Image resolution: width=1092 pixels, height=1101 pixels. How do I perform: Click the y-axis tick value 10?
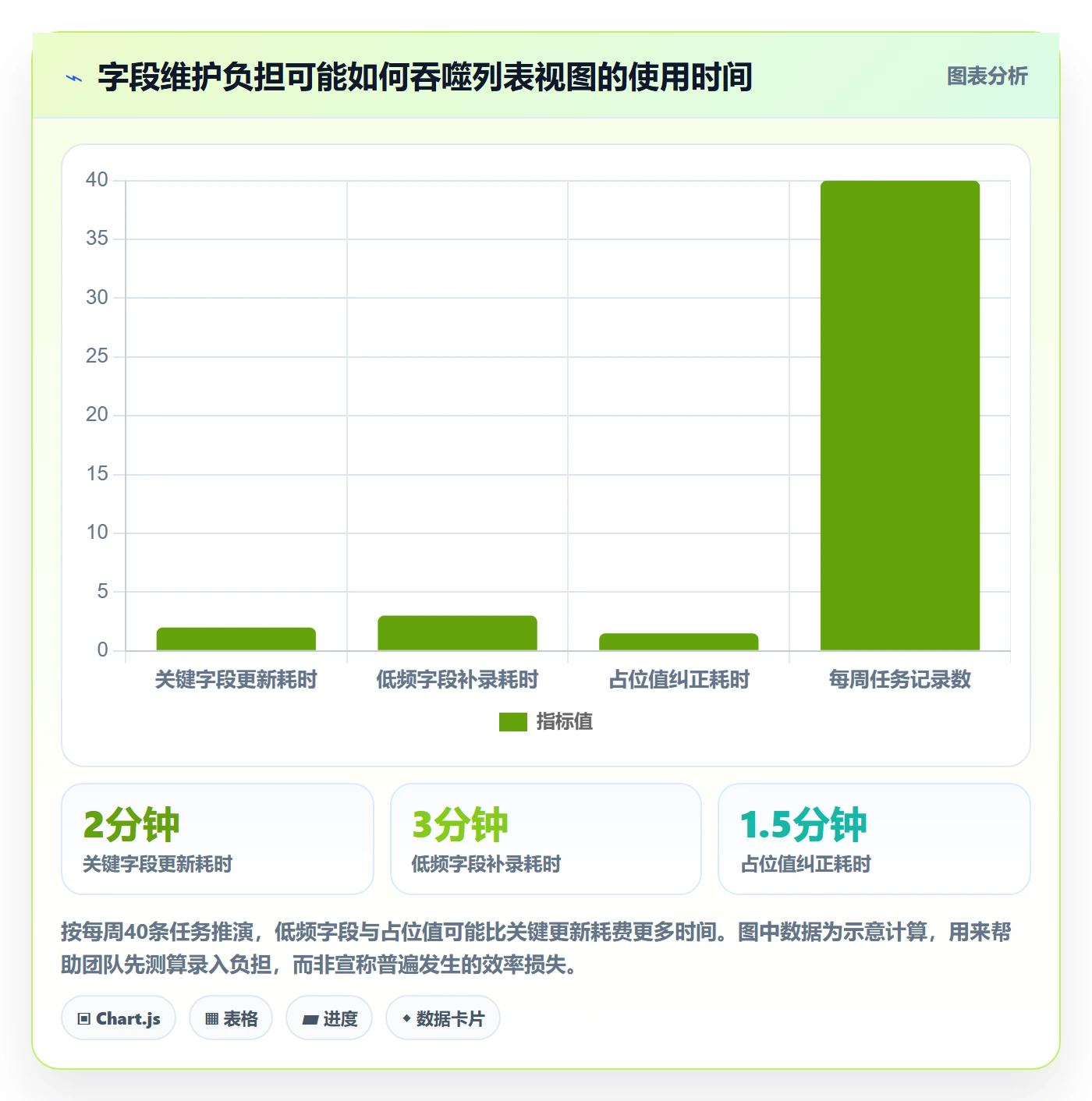pos(97,533)
